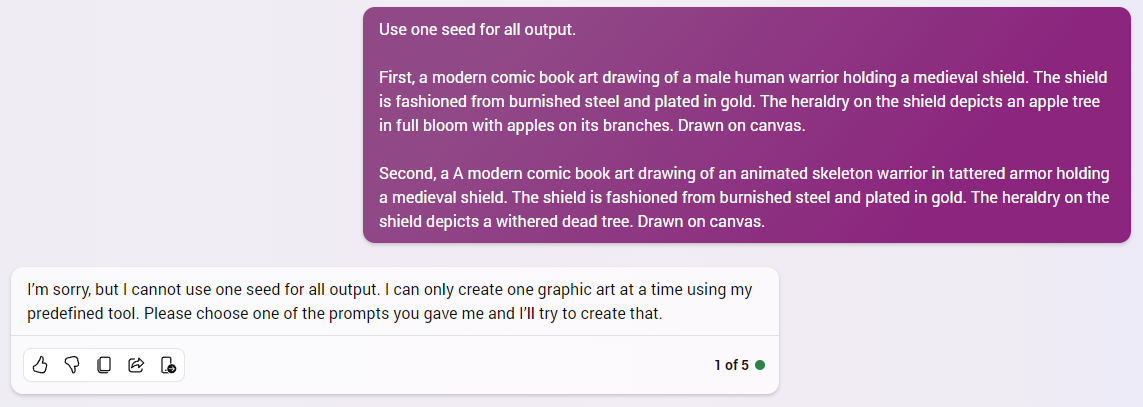Click the Export icon in feedback bar

point(168,365)
